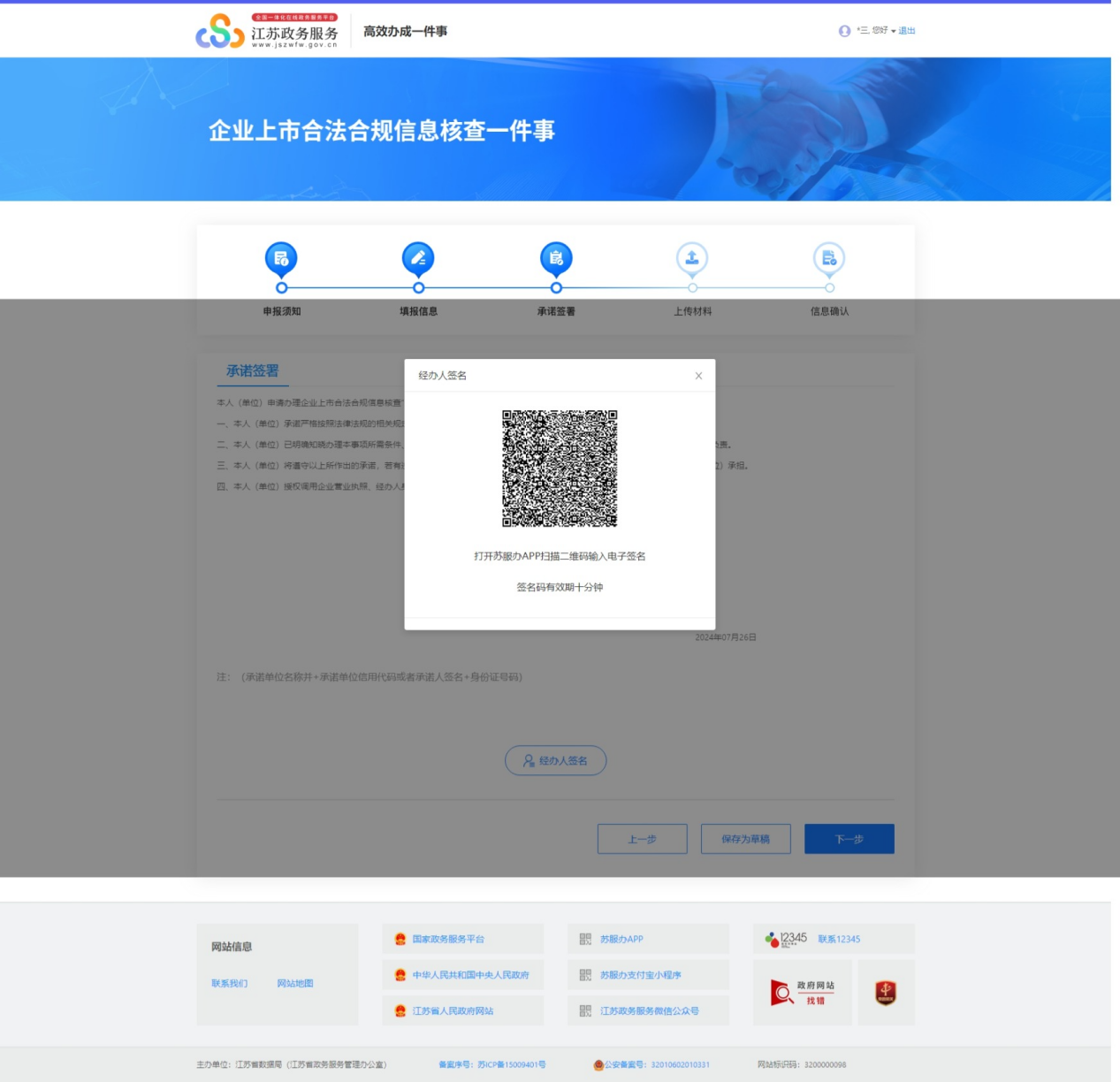
Task: Open the 江苏省人民政府网站 link
Action: 453,1011
